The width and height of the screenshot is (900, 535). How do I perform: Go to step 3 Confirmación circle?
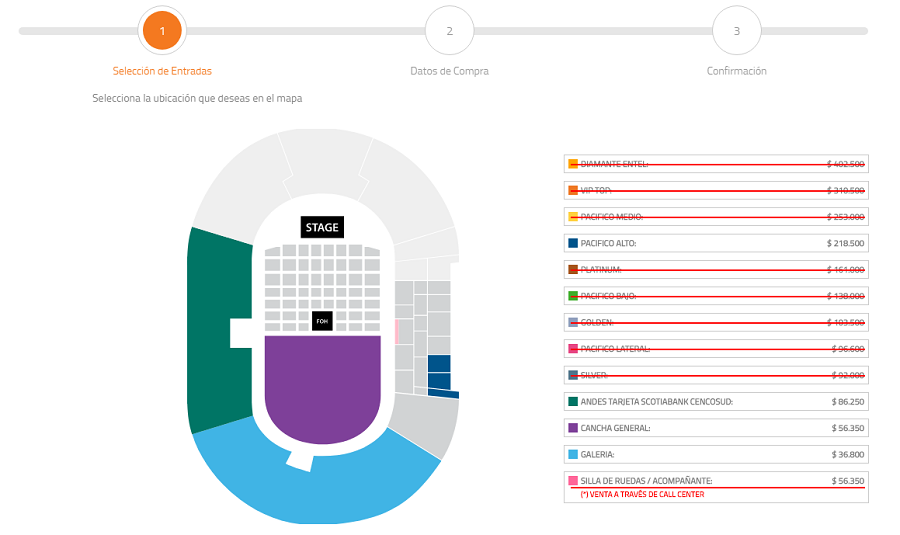pos(736,31)
